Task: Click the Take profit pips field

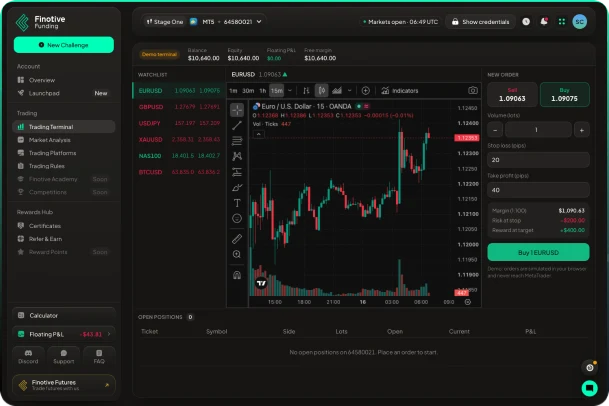Action: coord(538,190)
